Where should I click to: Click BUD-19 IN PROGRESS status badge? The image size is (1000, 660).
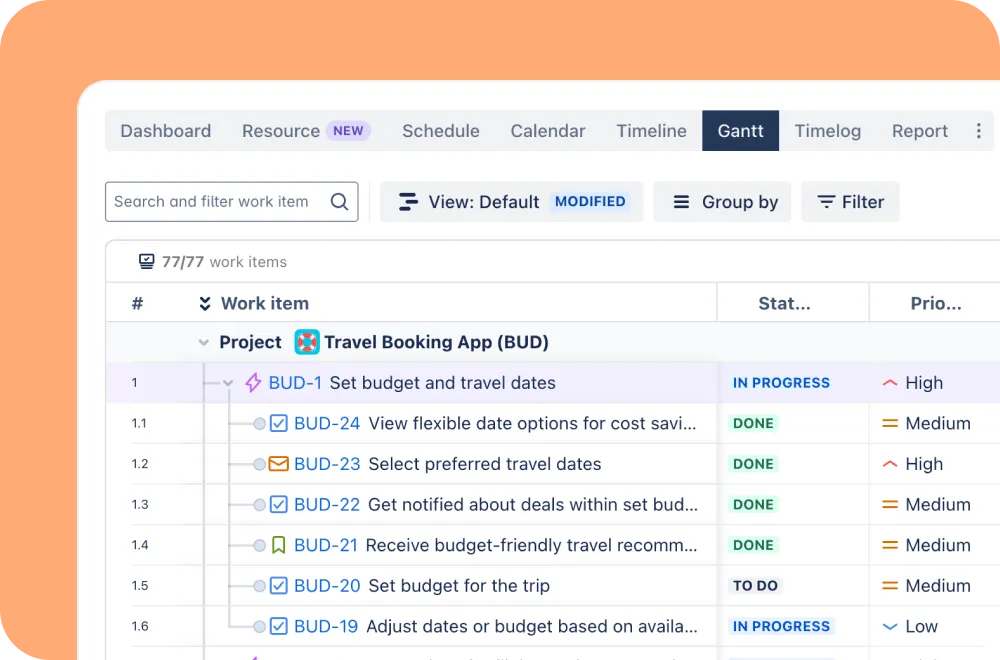[781, 626]
